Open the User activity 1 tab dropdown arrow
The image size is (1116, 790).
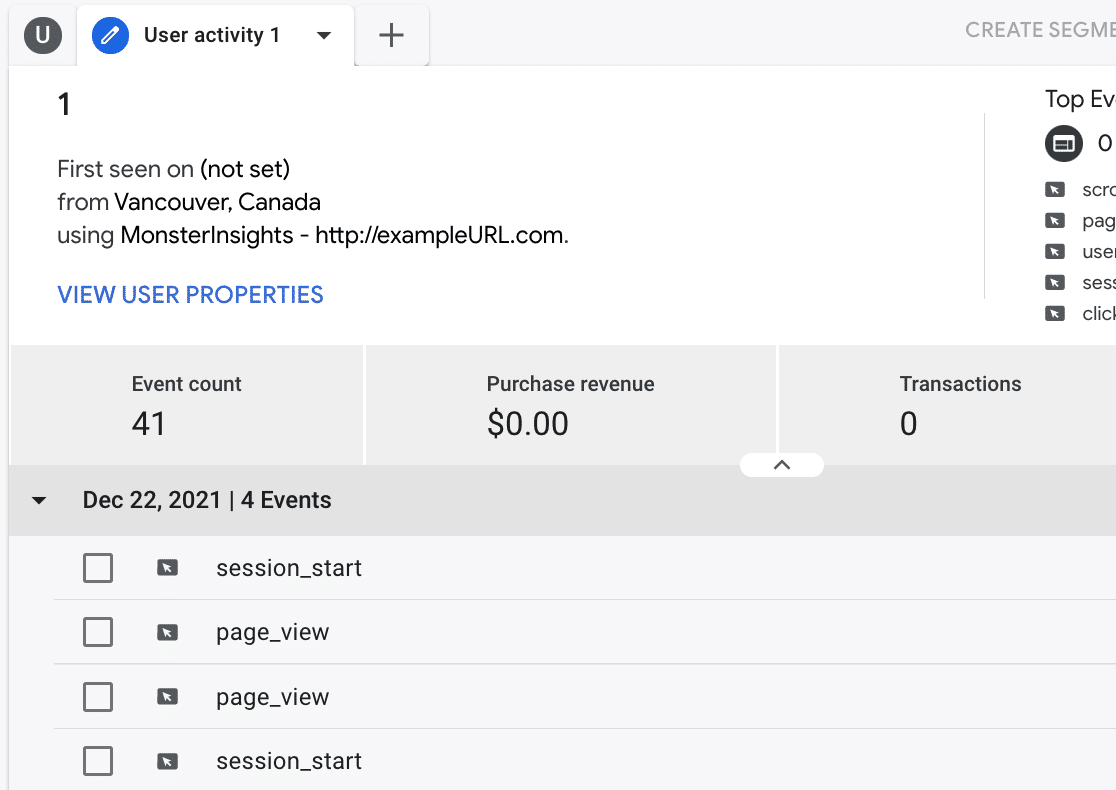tap(323, 36)
